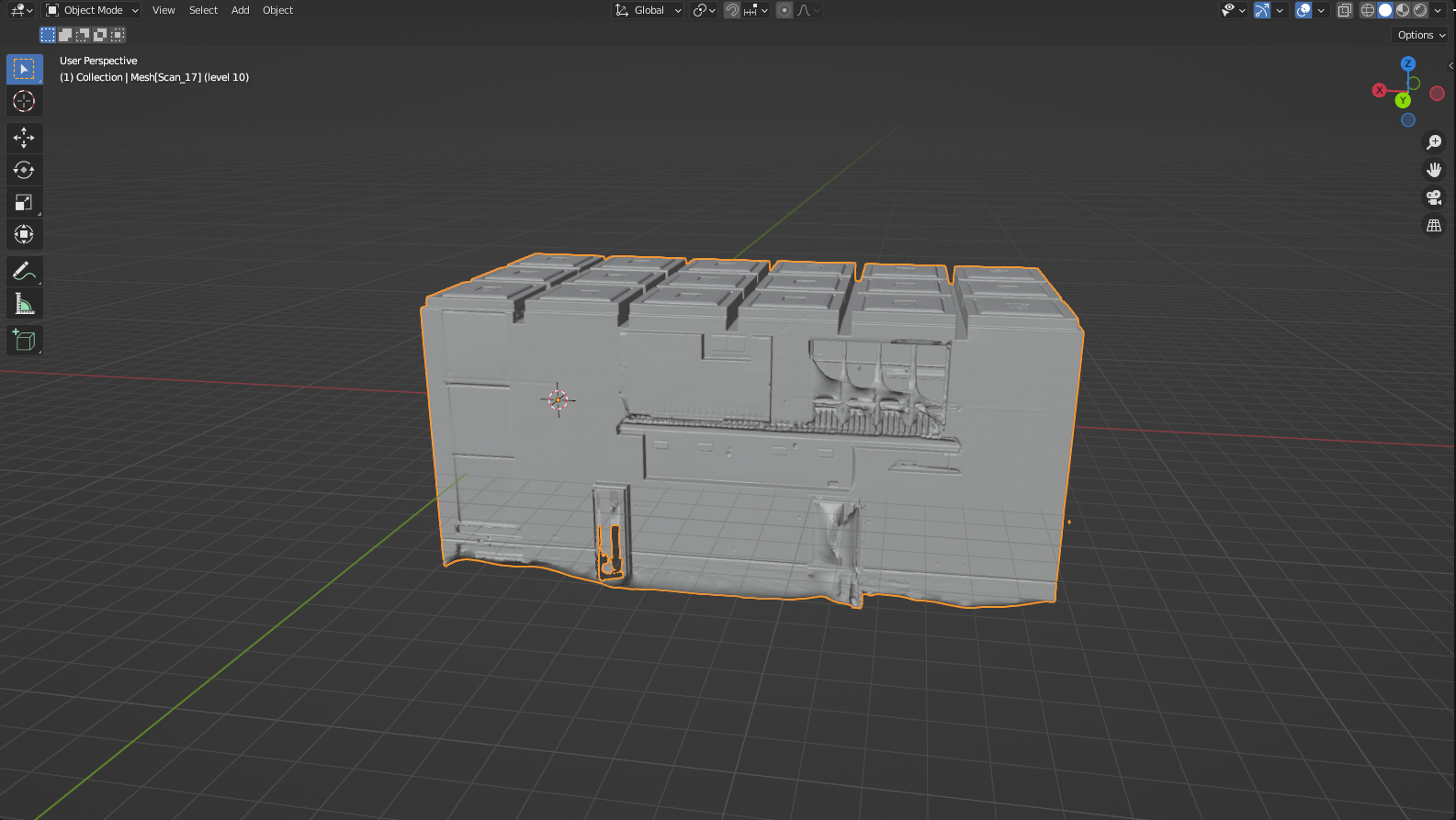Switch to perspective/orthographic grid icon
This screenshot has width=1456, height=820.
tap(1433, 225)
